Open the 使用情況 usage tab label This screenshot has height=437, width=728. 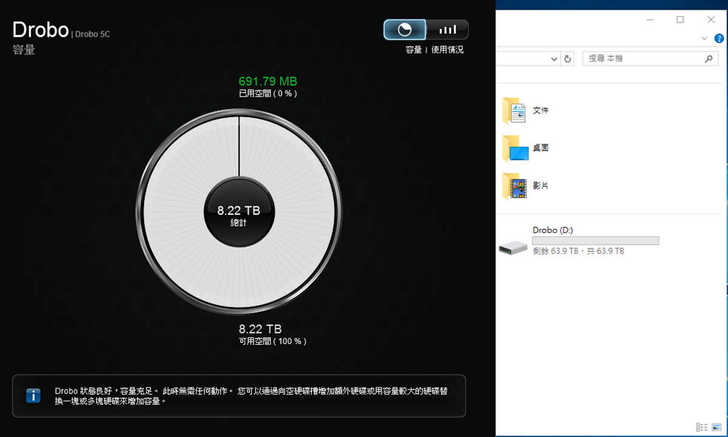click(447, 50)
